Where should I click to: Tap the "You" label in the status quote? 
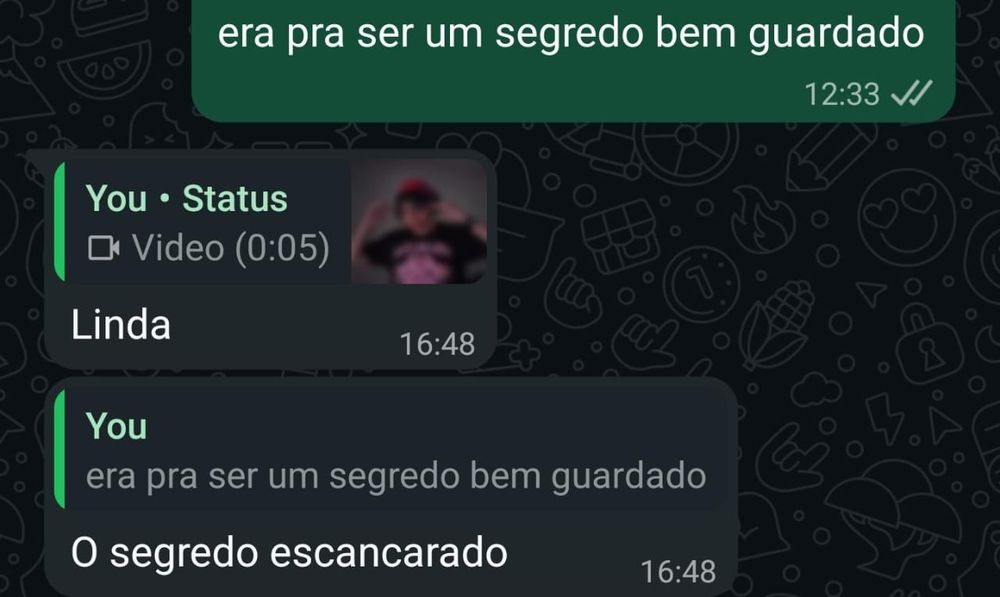tap(116, 198)
